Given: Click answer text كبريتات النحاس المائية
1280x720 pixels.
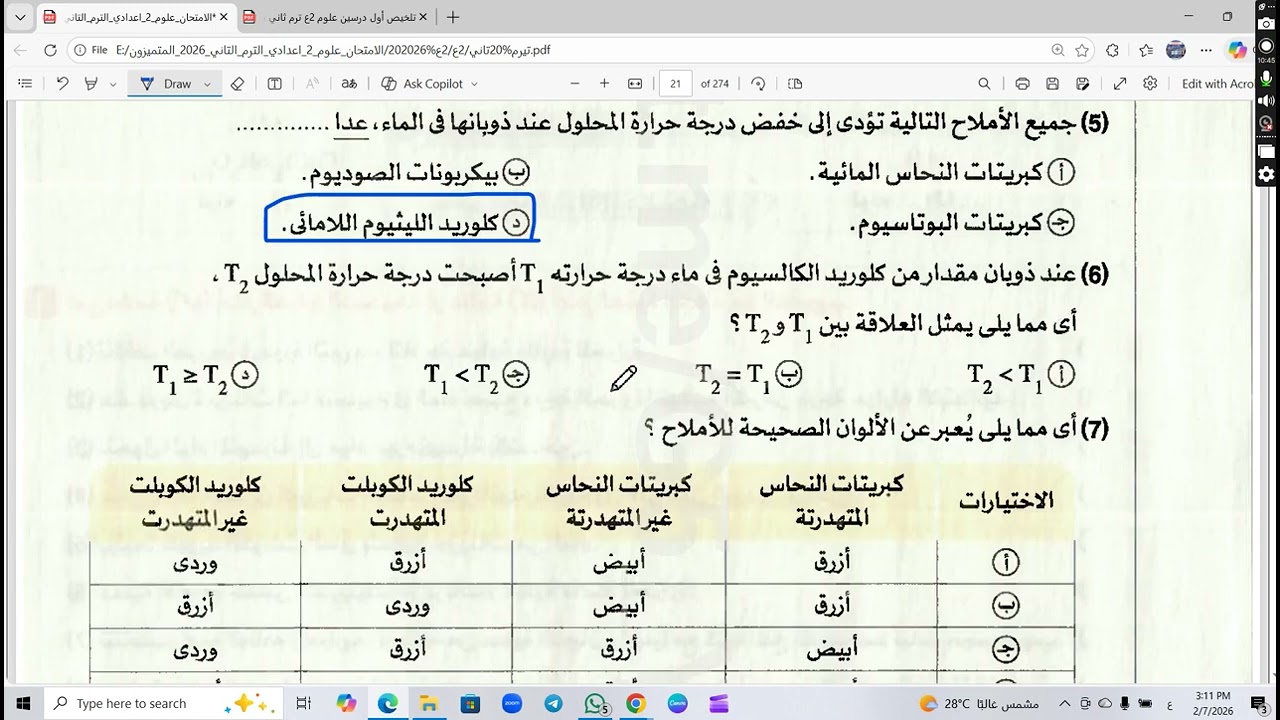Looking at the screenshot, I should [x=926, y=173].
